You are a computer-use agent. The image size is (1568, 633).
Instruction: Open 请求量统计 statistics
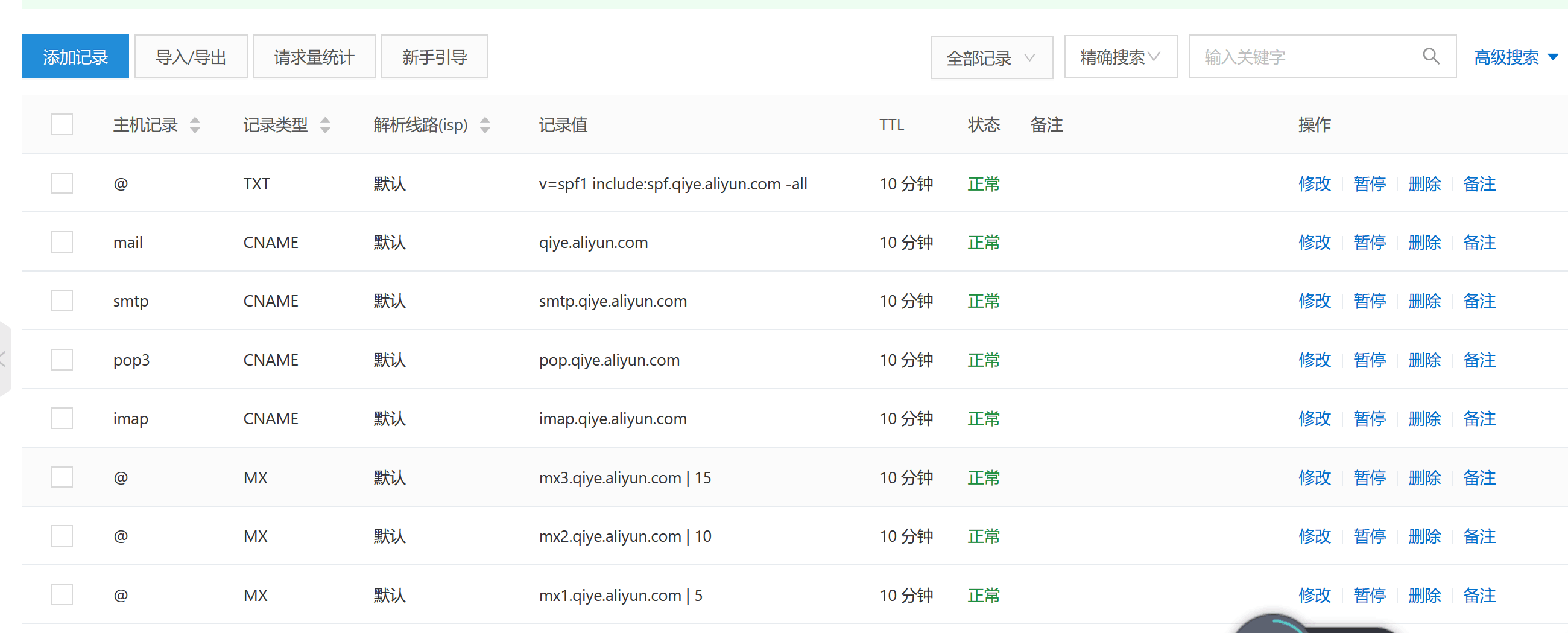pyautogui.click(x=314, y=56)
